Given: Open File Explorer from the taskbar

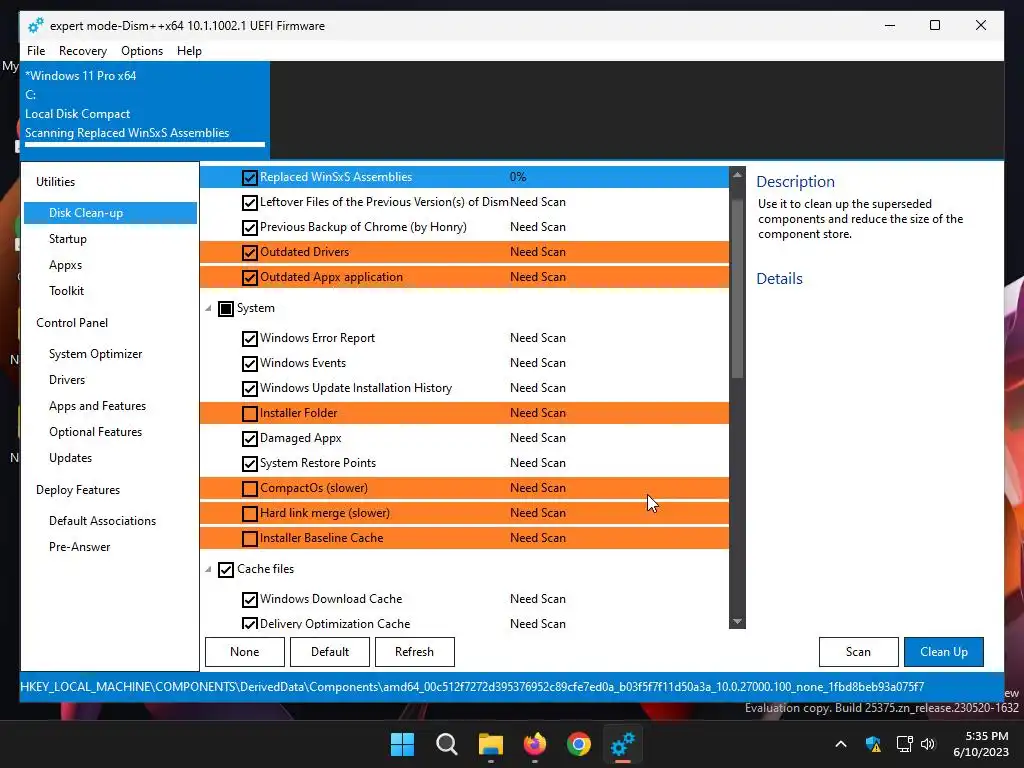Looking at the screenshot, I should click(x=490, y=744).
